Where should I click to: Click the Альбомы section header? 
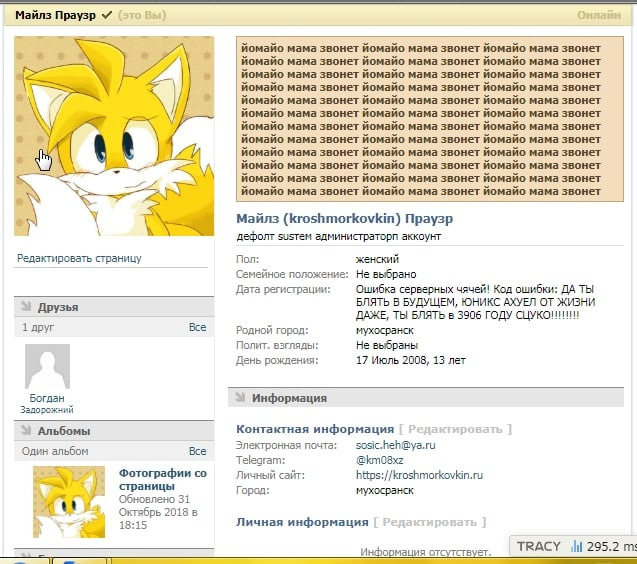(114, 431)
